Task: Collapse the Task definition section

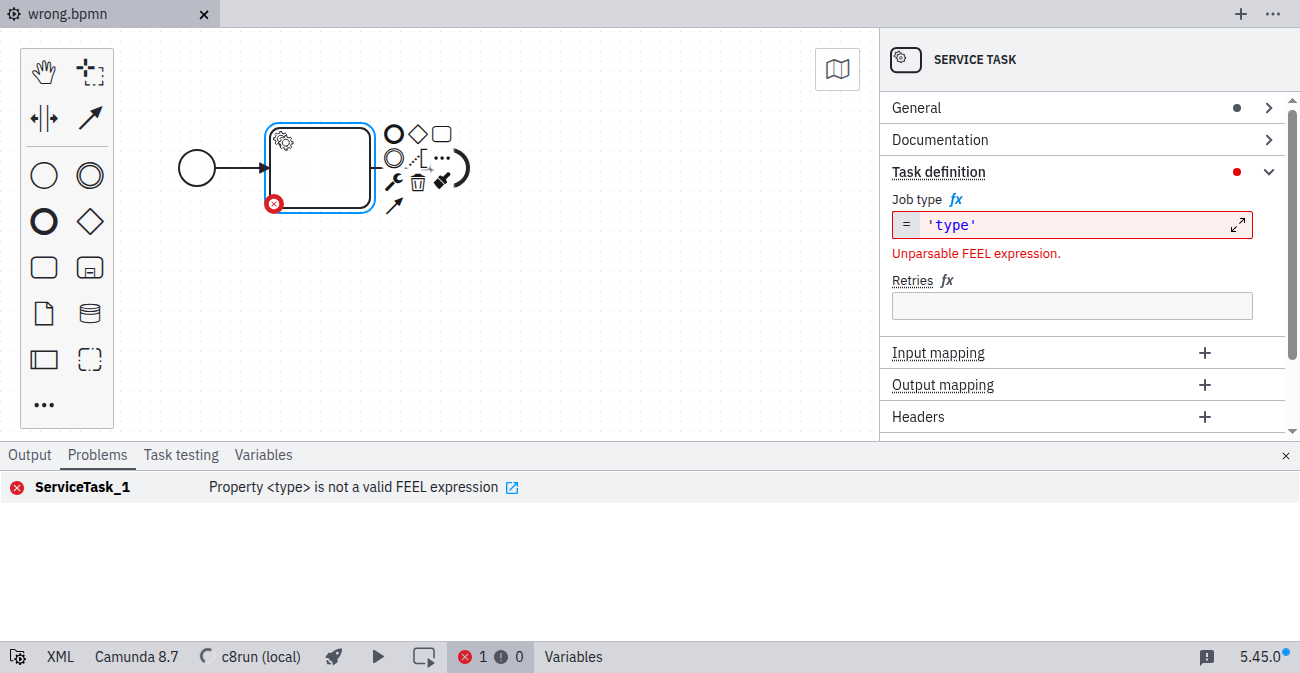Action: [1268, 172]
